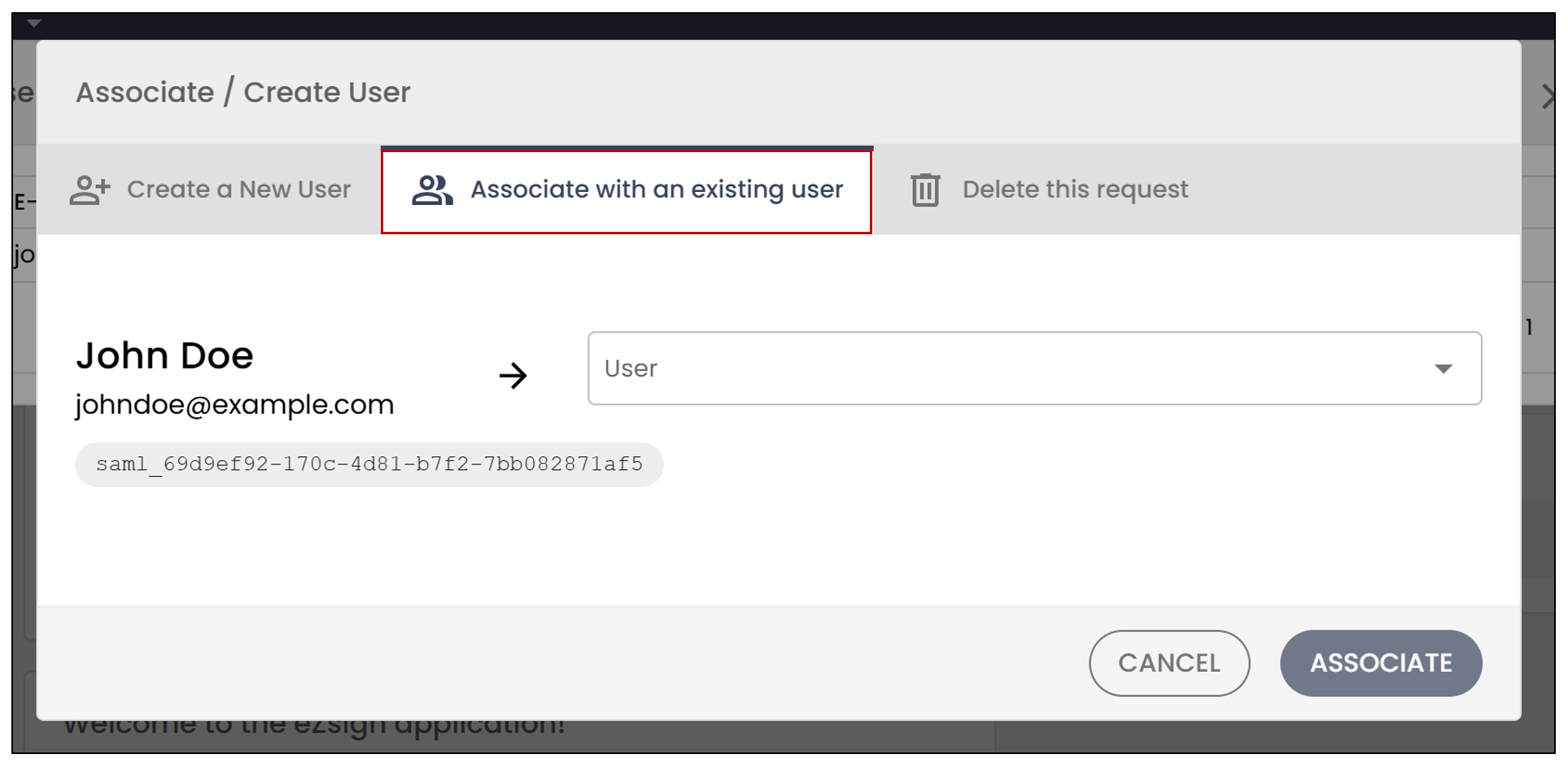Open the User combo box

click(x=1034, y=368)
